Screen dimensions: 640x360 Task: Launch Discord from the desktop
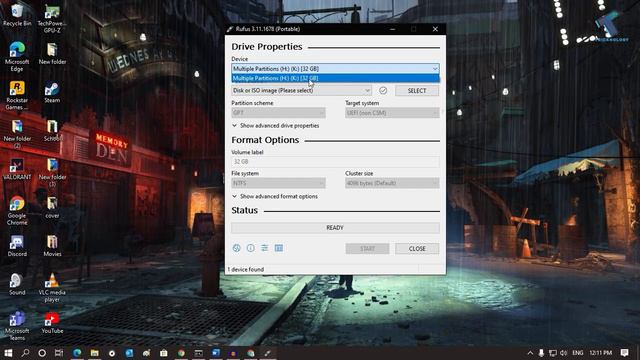(17, 246)
